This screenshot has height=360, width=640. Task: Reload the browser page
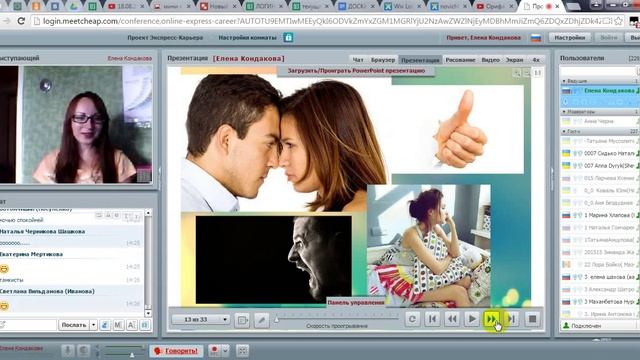coord(21,21)
